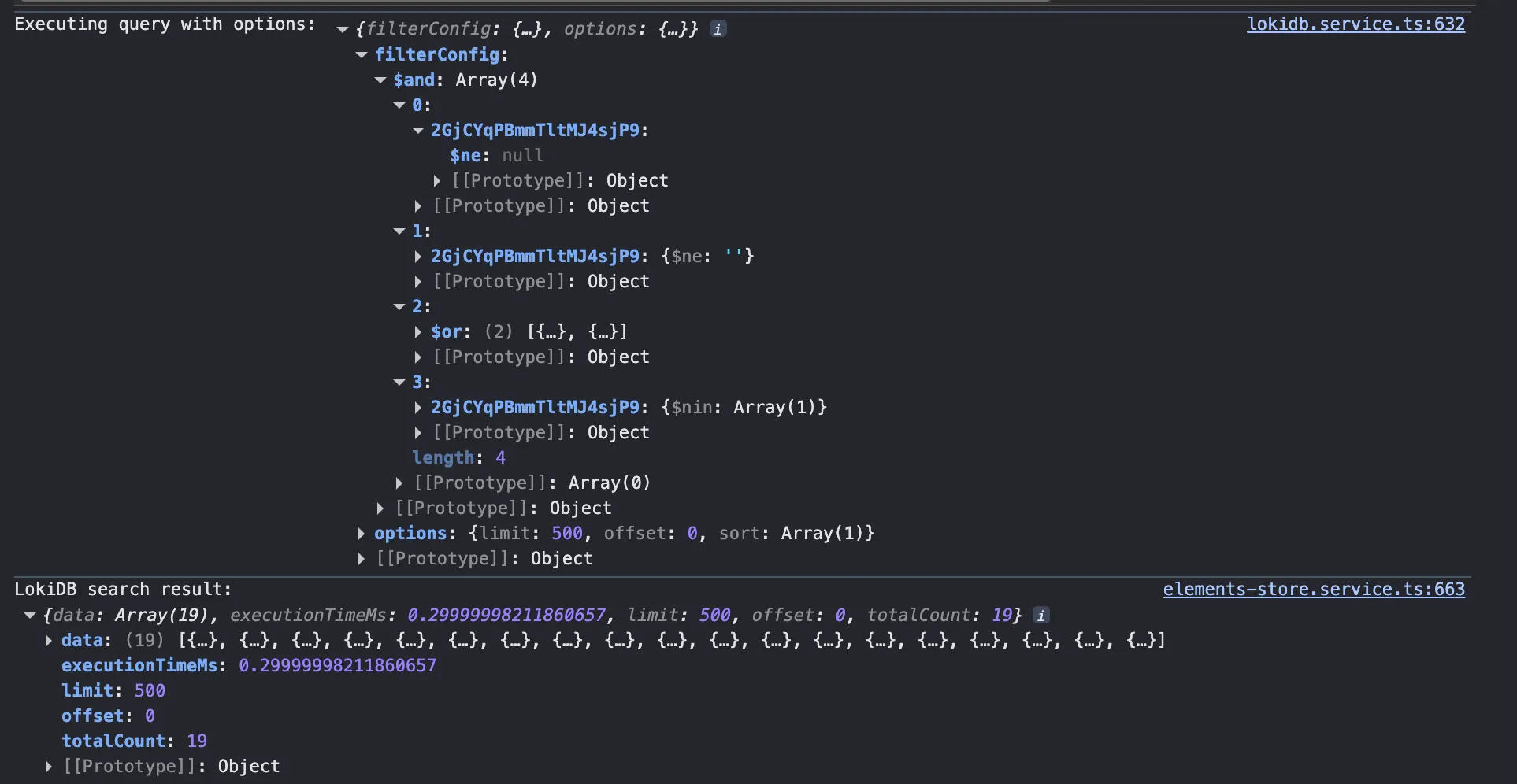The height and width of the screenshot is (784, 1517).
Task: Collapse the filterConfig node
Action: (x=362, y=55)
